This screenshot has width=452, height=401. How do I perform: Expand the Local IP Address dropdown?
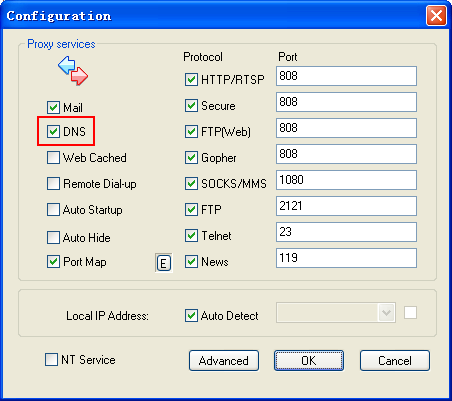(x=386, y=313)
